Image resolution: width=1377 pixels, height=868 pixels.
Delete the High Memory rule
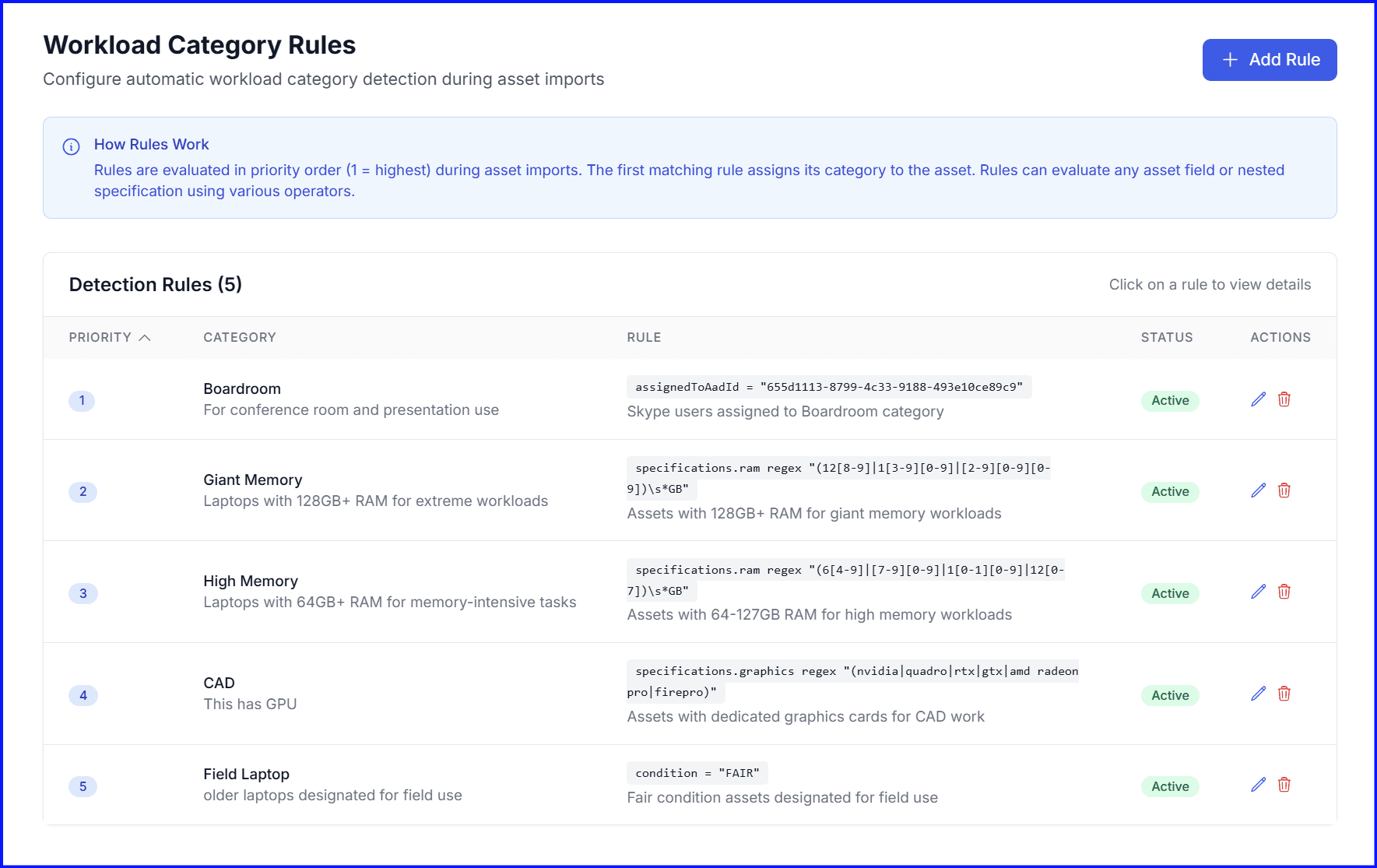[1284, 592]
